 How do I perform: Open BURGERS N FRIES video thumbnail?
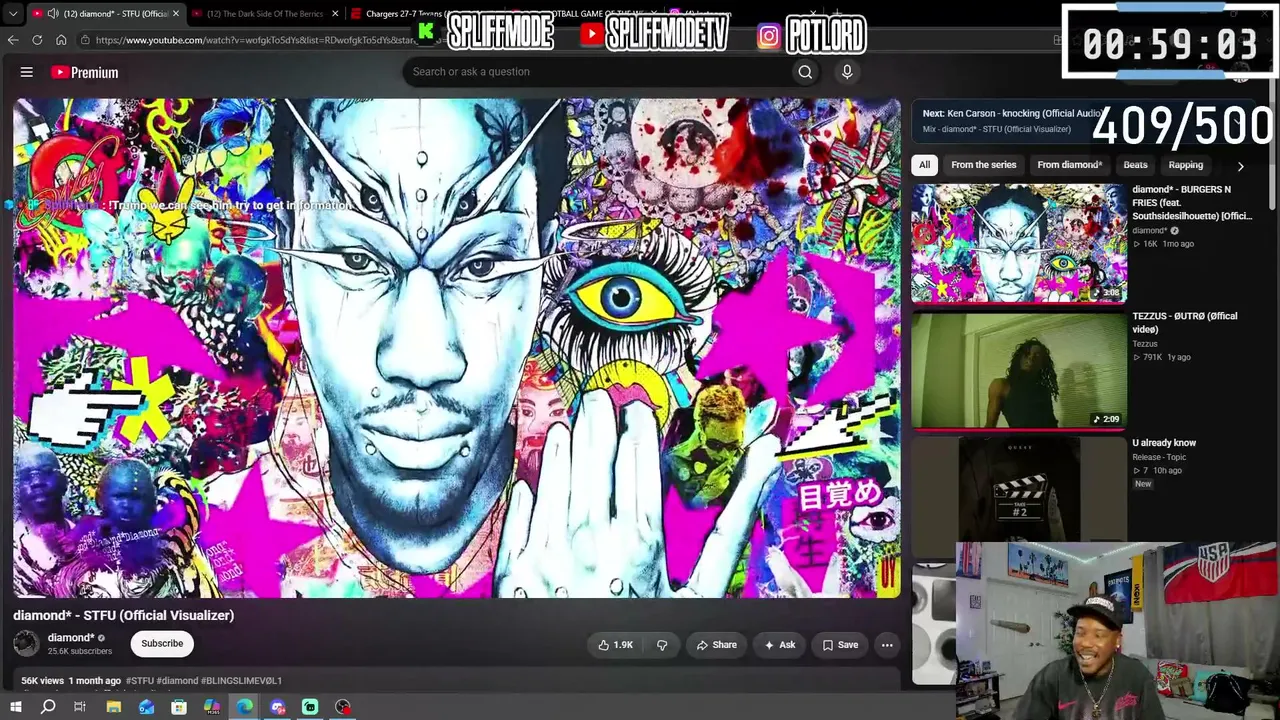click(x=1019, y=243)
